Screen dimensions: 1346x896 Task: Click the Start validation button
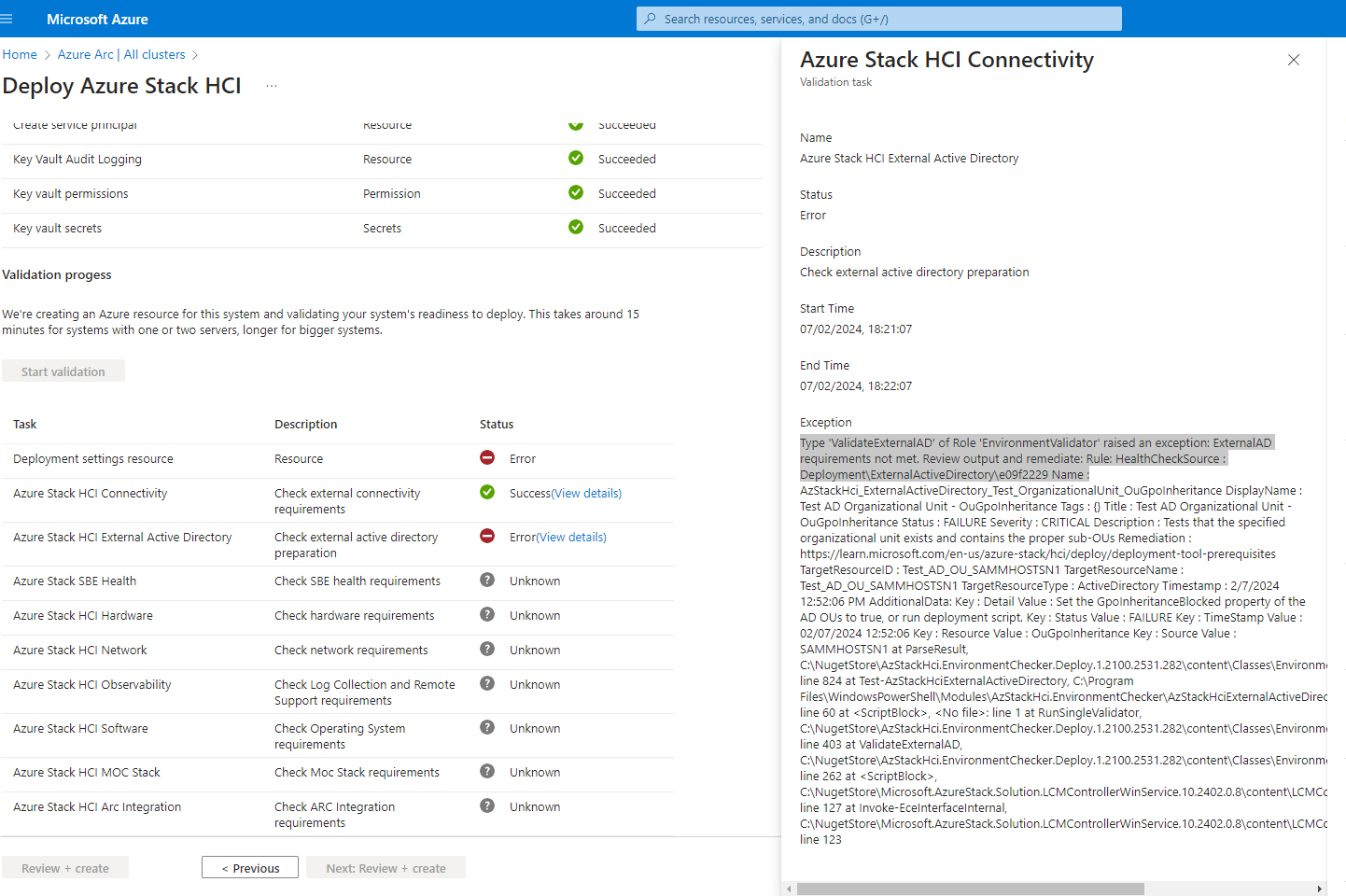point(63,371)
